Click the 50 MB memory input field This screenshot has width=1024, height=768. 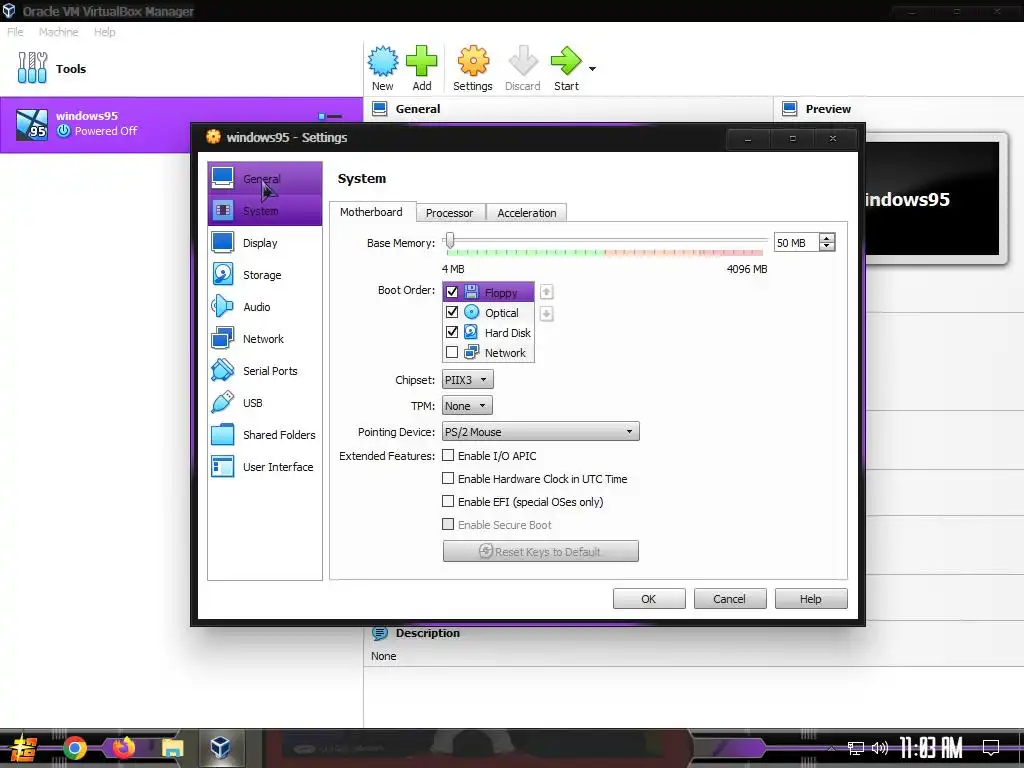point(796,242)
